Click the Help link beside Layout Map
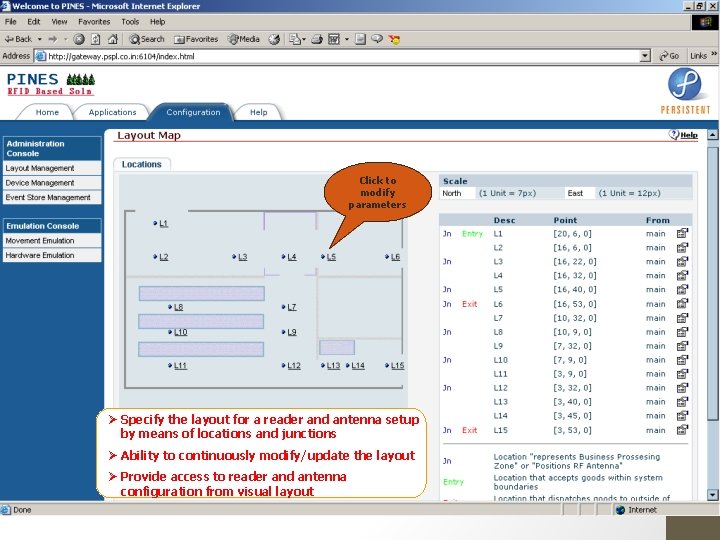The image size is (720, 540). [x=684, y=135]
